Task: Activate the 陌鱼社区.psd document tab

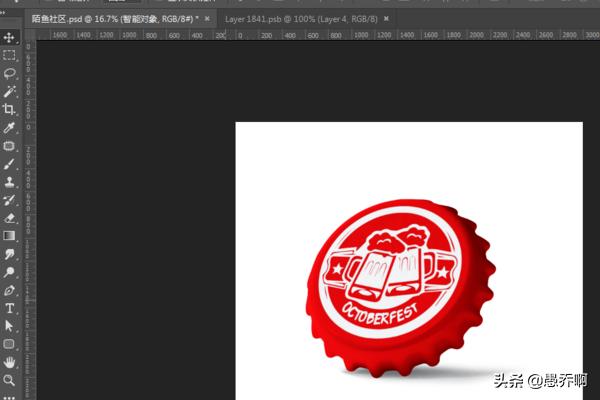Action: pos(110,18)
